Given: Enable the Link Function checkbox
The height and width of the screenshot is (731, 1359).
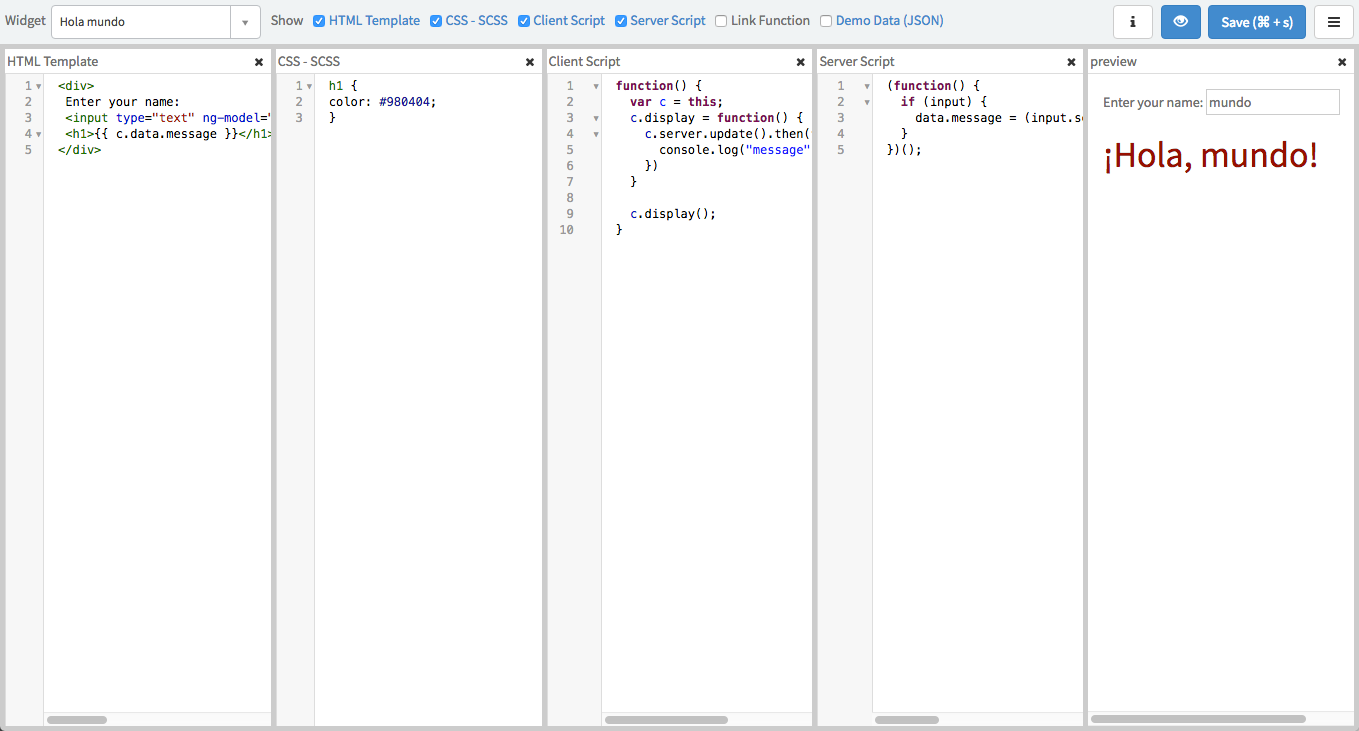Looking at the screenshot, I should 721,21.
